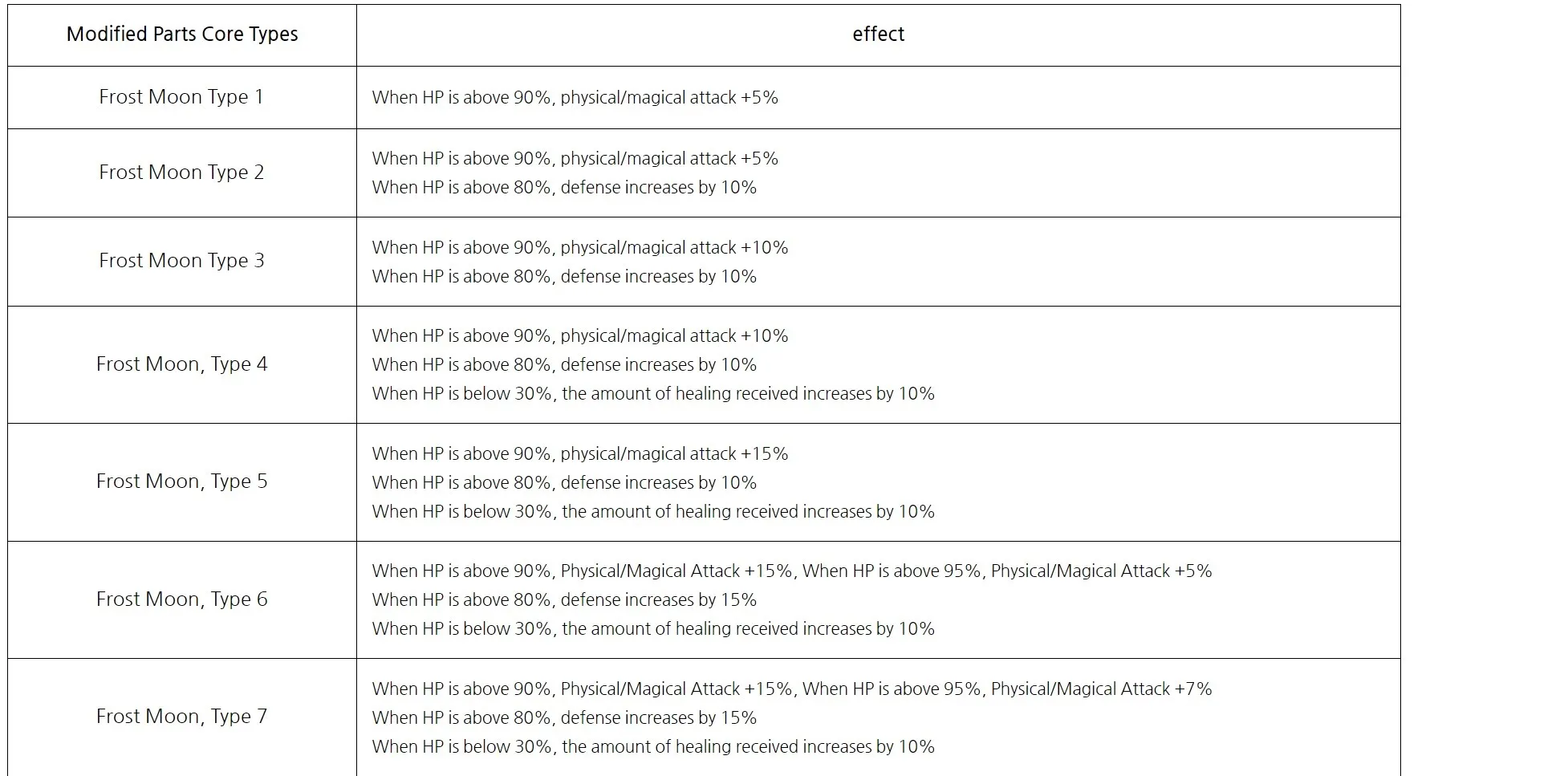Select the 'Frost Moon Type 3' cell
Screen dimensions: 1568x776
coord(182,261)
